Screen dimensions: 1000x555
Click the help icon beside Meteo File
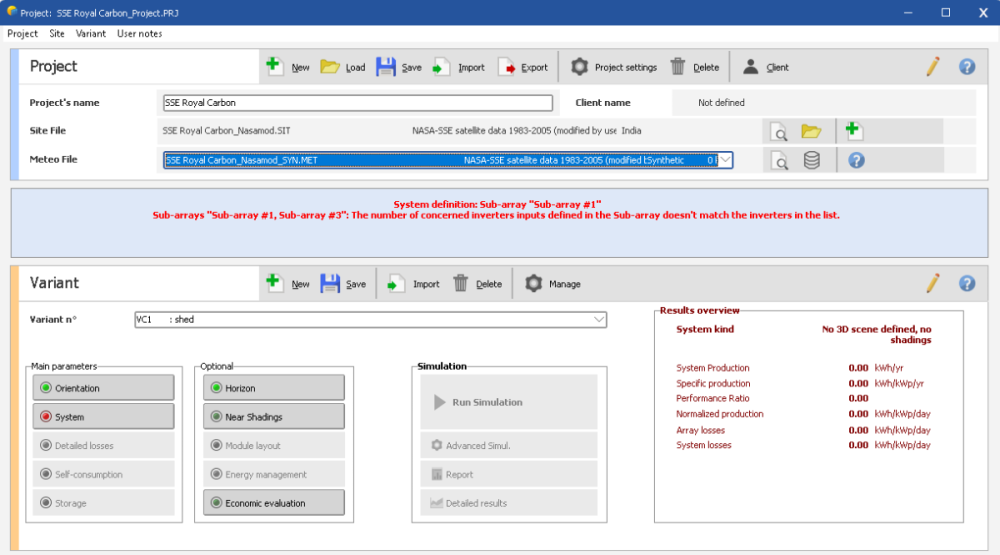pos(856,160)
